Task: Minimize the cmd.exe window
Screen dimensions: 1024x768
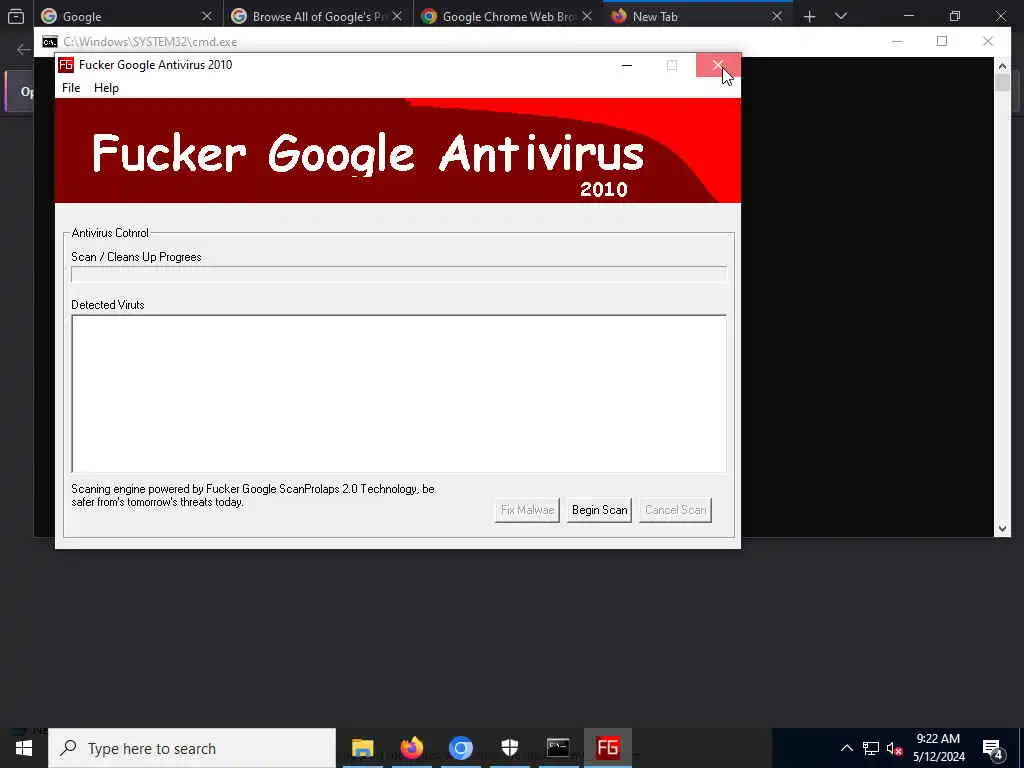Action: click(897, 41)
